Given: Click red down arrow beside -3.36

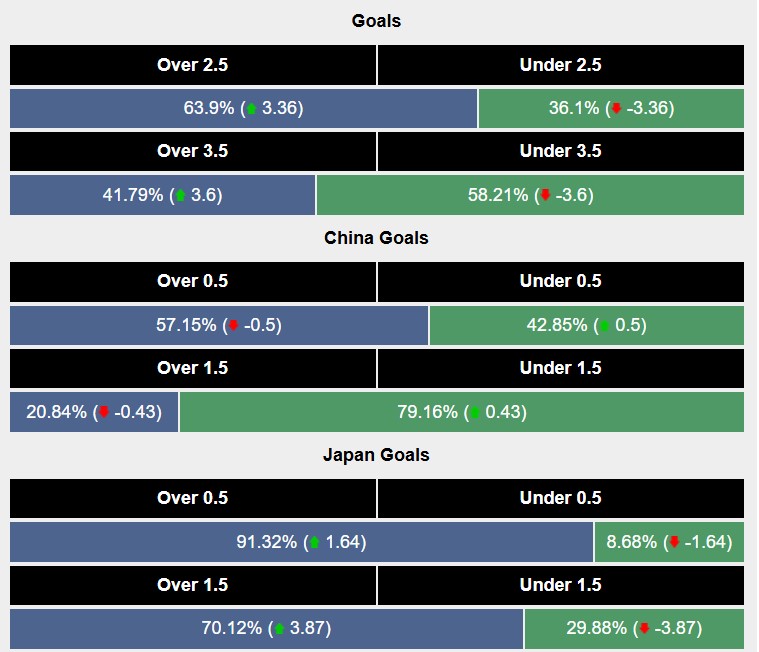Looking at the screenshot, I should coord(617,109).
